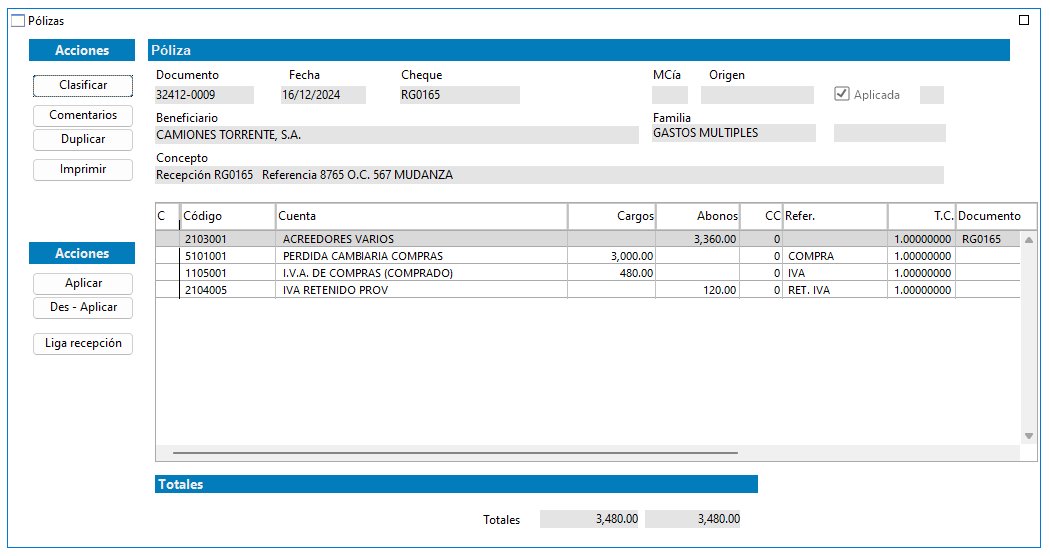Click the Código column header
The image size is (1050, 556).
(228, 216)
